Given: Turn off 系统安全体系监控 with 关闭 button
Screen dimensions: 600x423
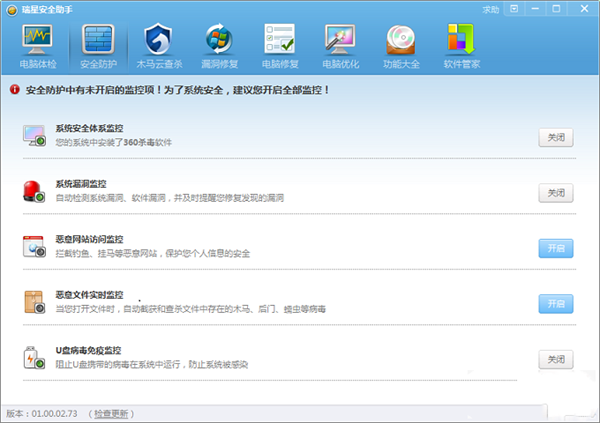Looking at the screenshot, I should coord(556,137).
